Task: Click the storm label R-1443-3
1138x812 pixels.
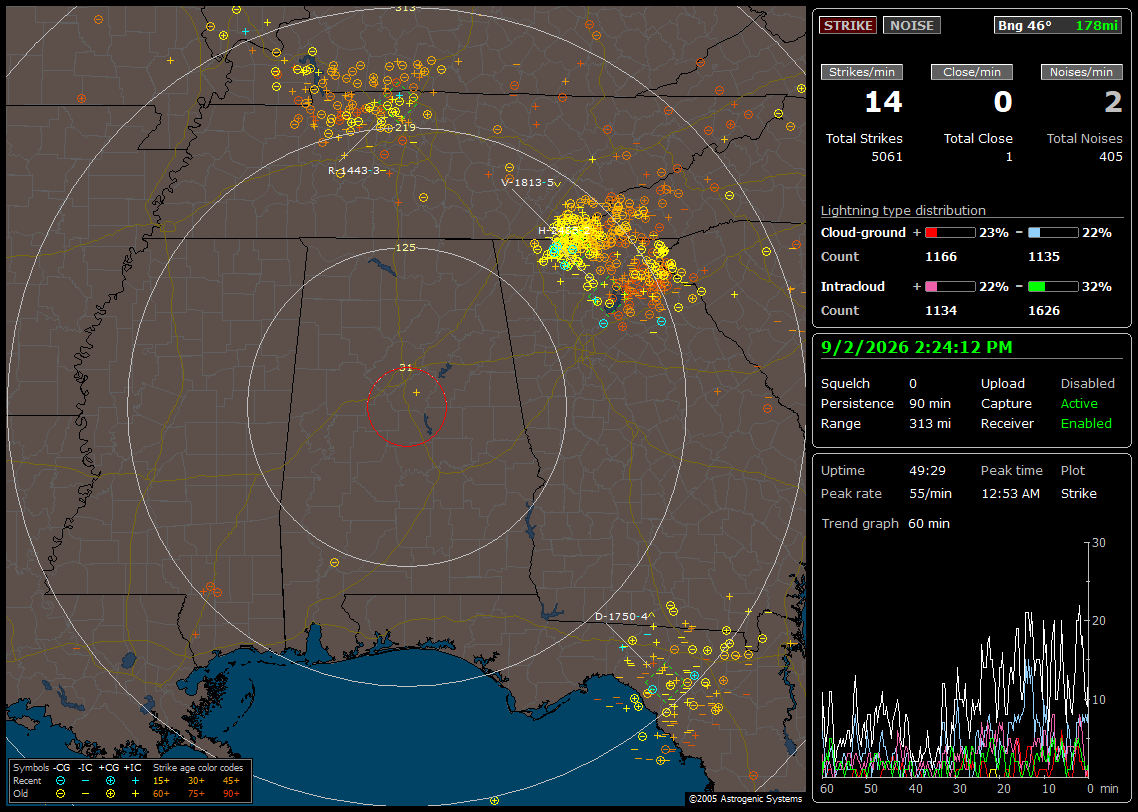Action: coord(354,171)
